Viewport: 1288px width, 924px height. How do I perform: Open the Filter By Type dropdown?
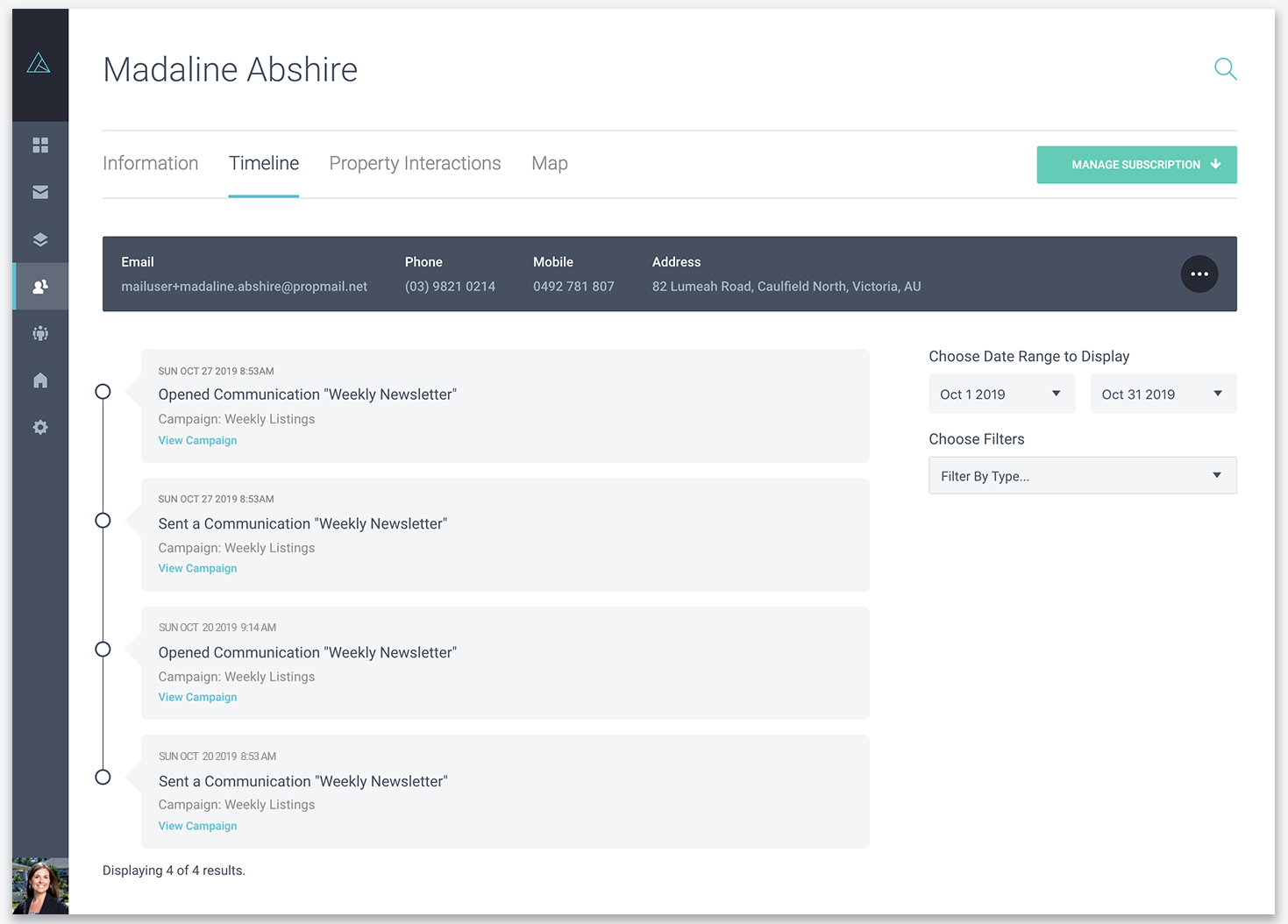pos(1082,475)
